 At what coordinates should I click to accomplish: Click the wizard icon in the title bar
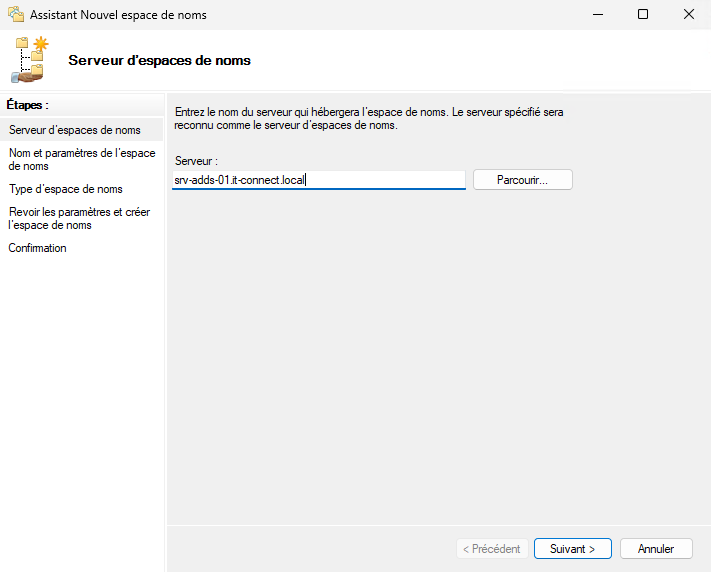16,15
